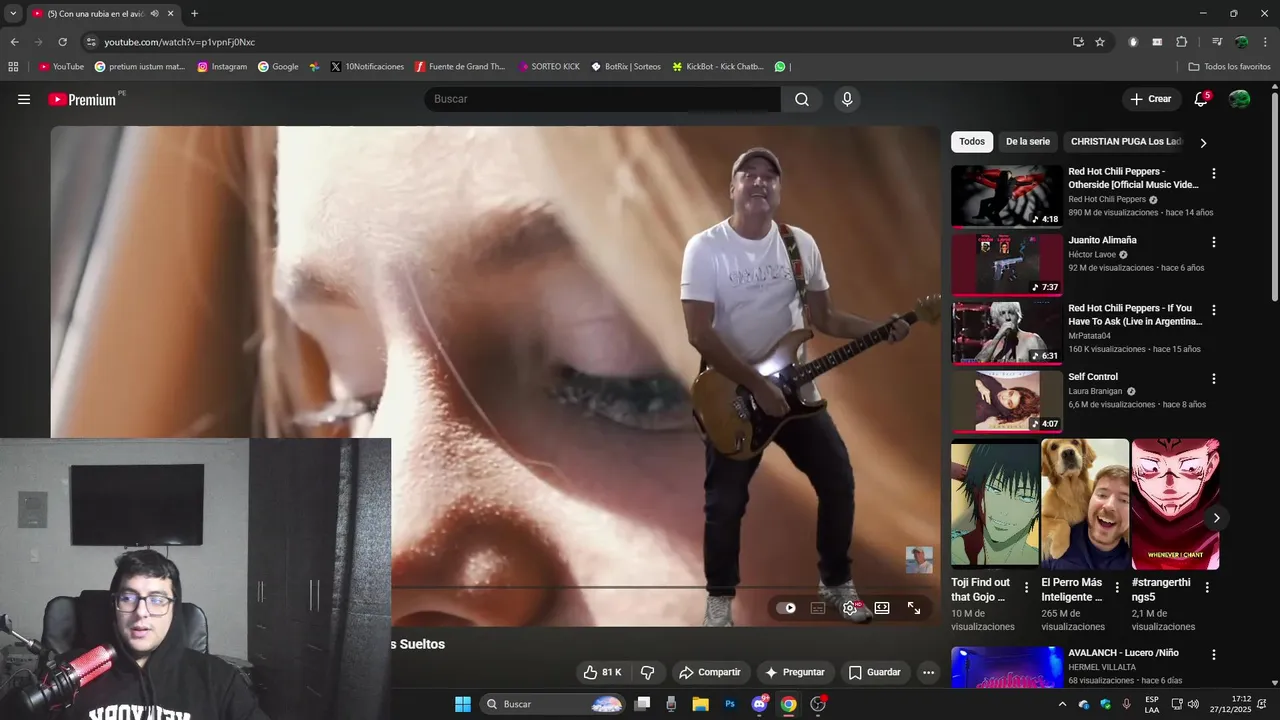Options menu for Self Control video
This screenshot has width=1280, height=720.
pos(1214,379)
